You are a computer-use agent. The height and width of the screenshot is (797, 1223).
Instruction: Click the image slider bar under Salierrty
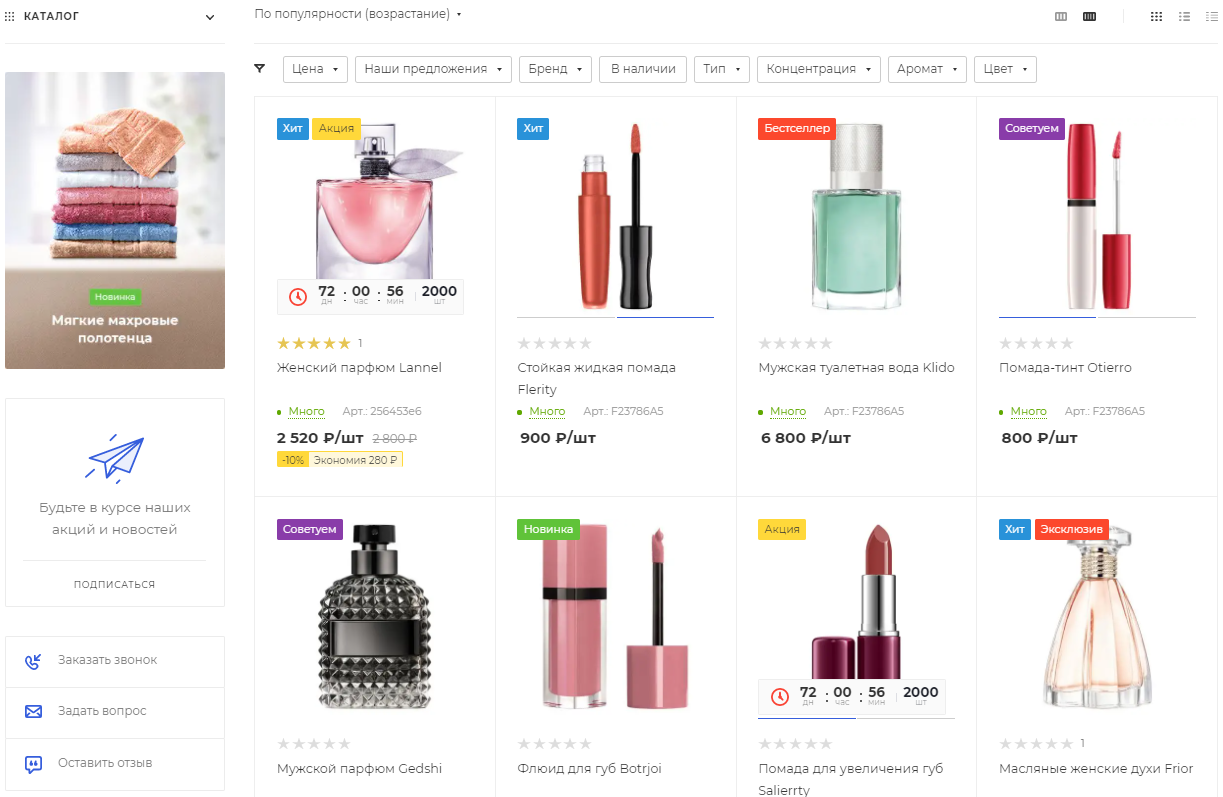856,718
